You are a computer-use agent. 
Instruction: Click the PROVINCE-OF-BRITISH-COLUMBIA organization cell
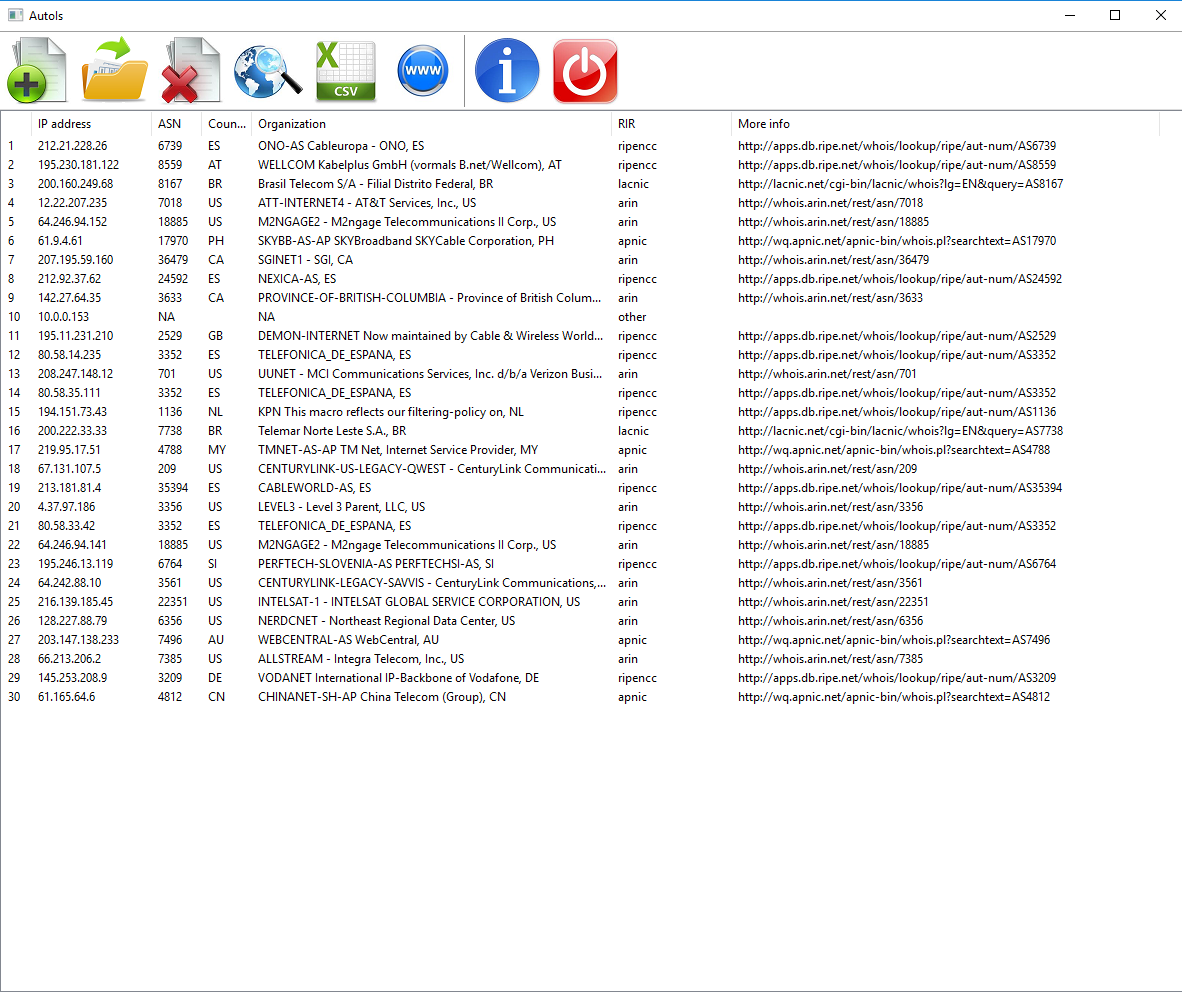[x=430, y=298]
